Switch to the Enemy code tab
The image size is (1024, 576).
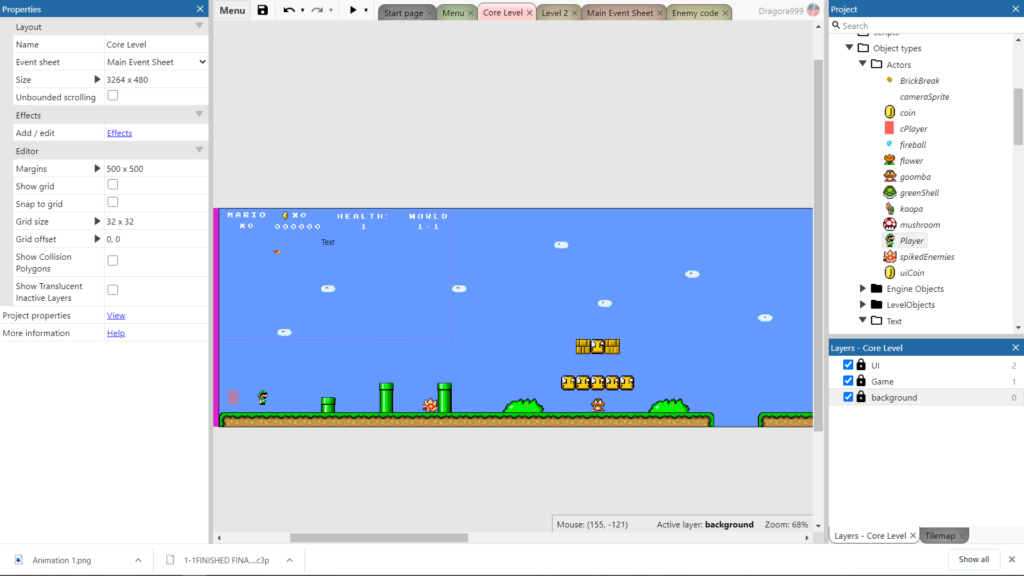(x=695, y=13)
